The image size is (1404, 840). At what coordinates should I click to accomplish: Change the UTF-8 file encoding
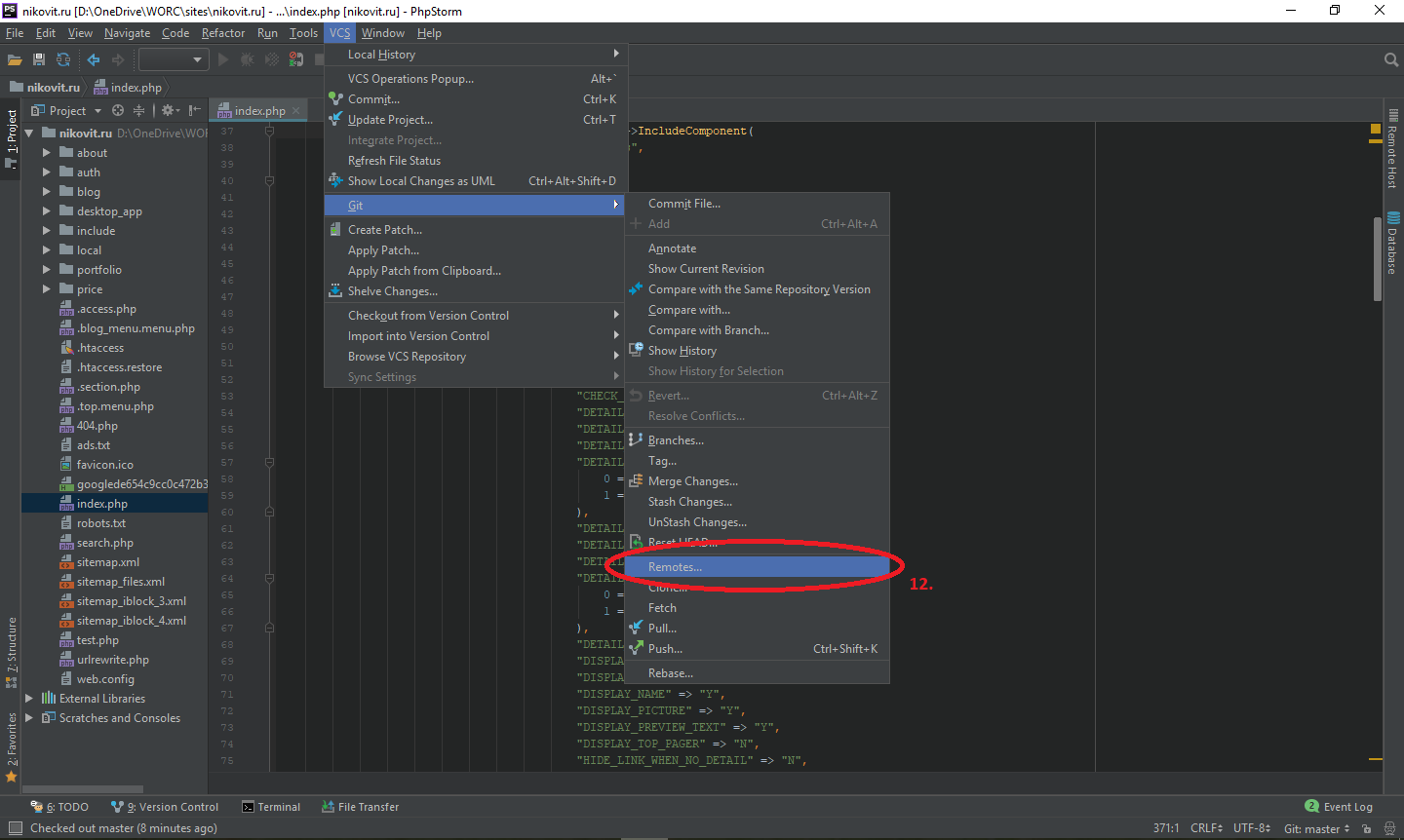(1252, 828)
